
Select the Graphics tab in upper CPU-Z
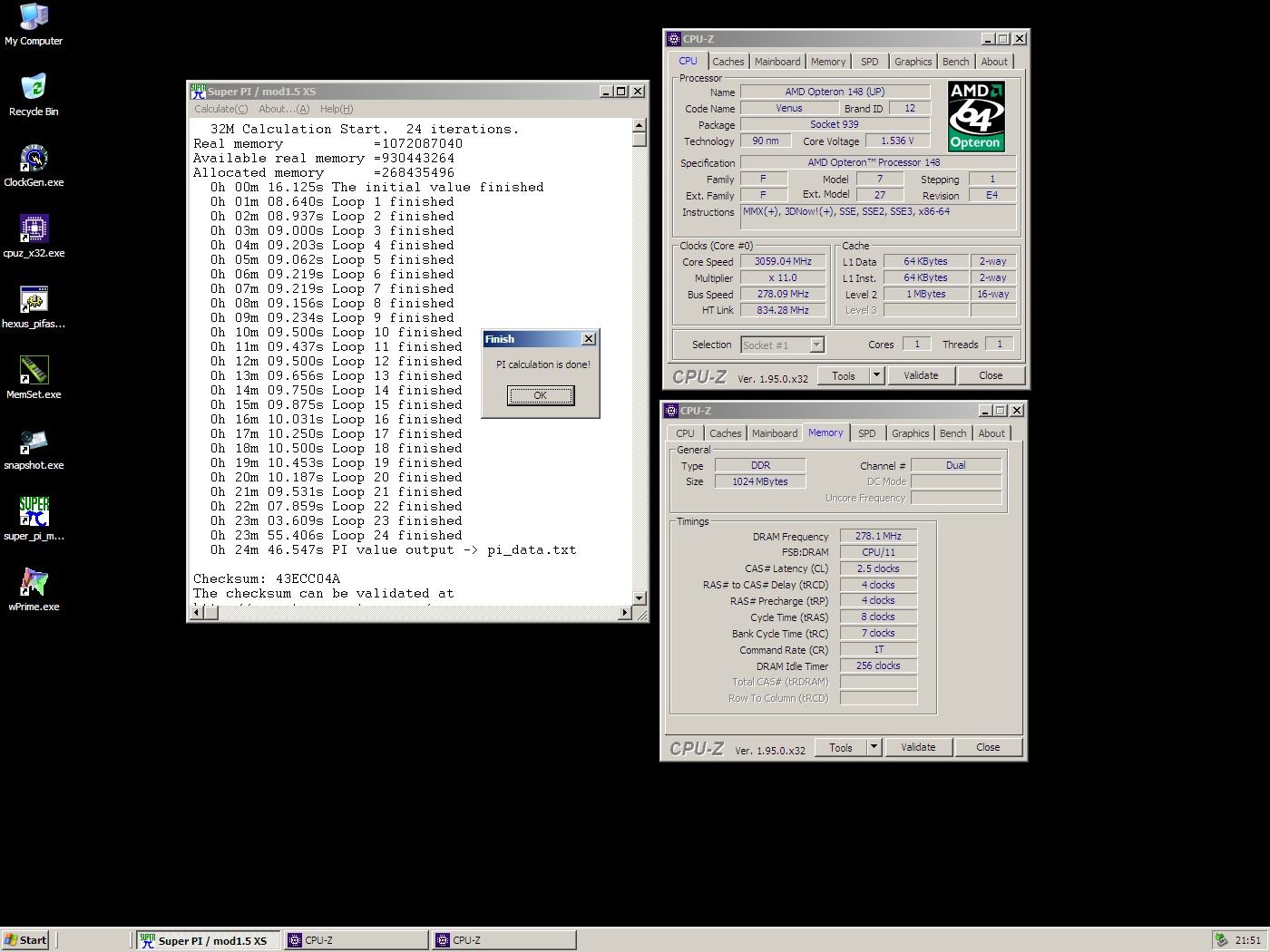pyautogui.click(x=913, y=62)
